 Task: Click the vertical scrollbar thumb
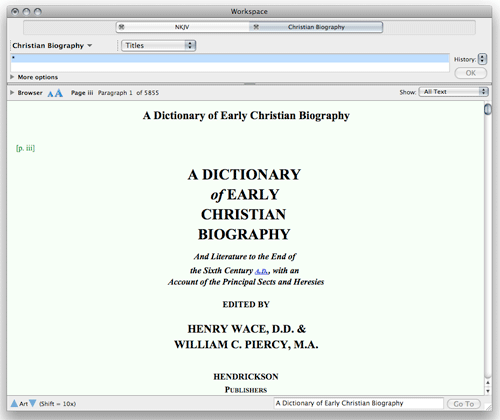click(488, 109)
